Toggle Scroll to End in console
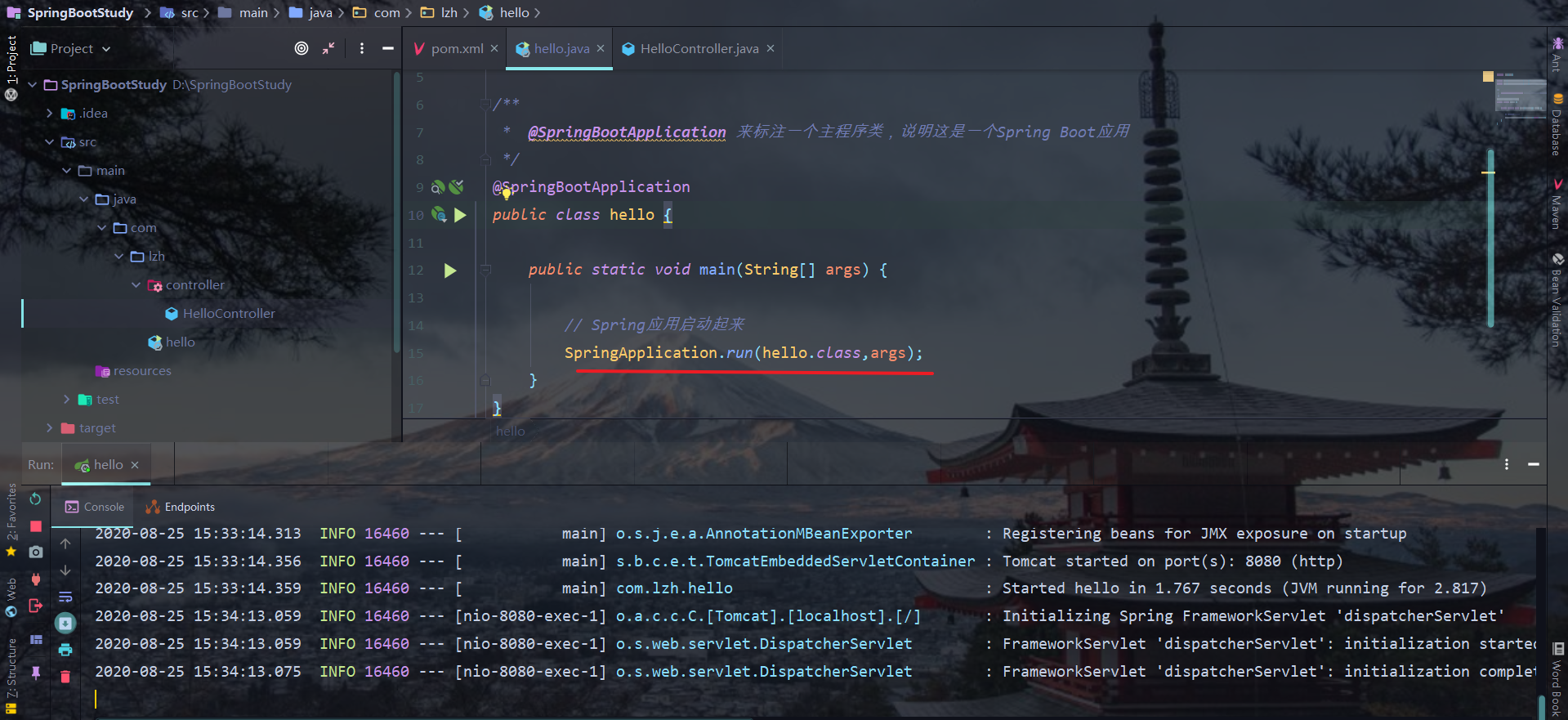 tap(65, 624)
